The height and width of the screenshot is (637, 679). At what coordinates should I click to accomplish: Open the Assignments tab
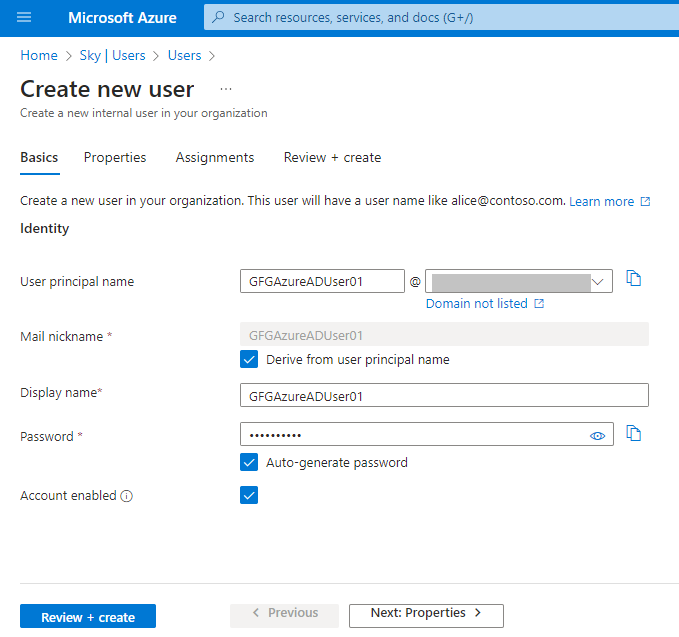[215, 157]
